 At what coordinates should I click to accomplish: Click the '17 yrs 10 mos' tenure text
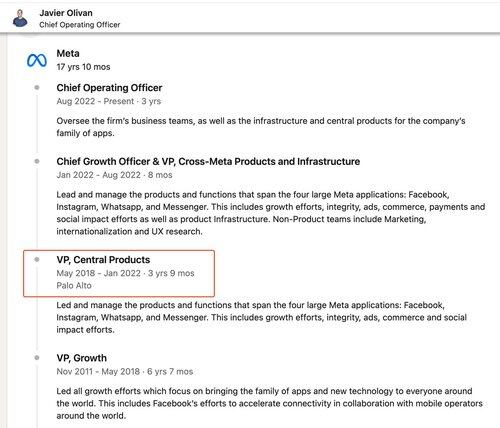pyautogui.click(x=83, y=67)
